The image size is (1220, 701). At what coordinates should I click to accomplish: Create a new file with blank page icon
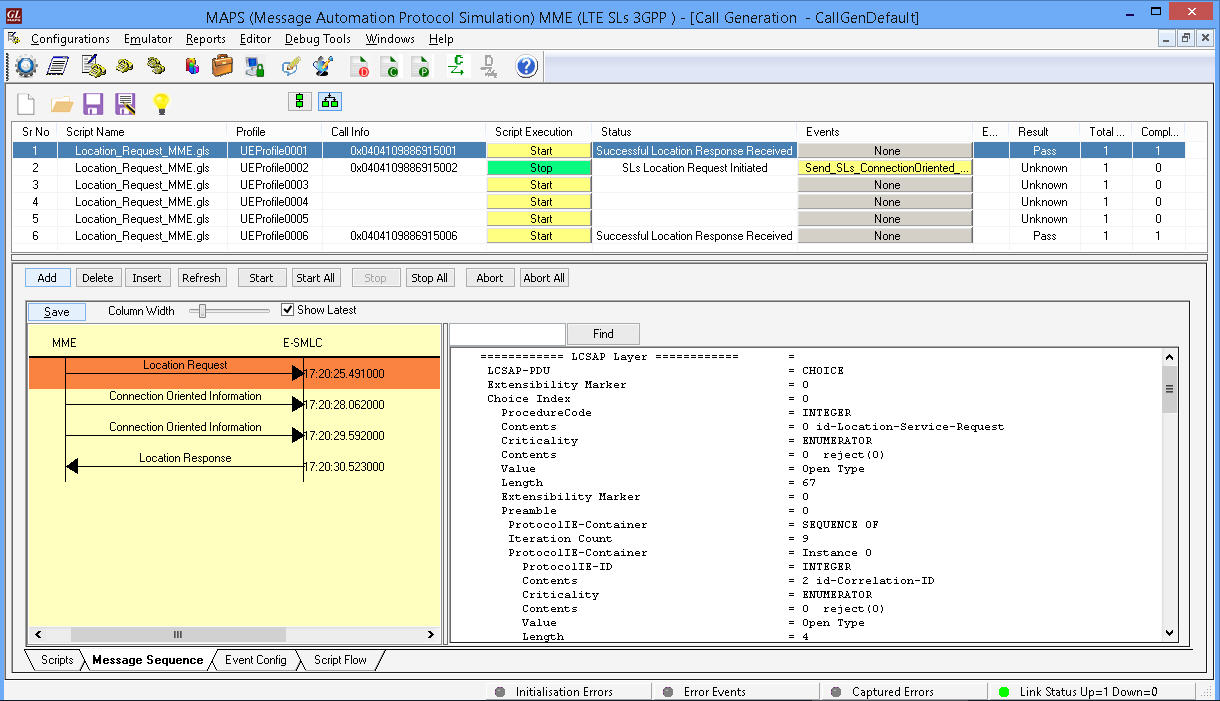(26, 101)
